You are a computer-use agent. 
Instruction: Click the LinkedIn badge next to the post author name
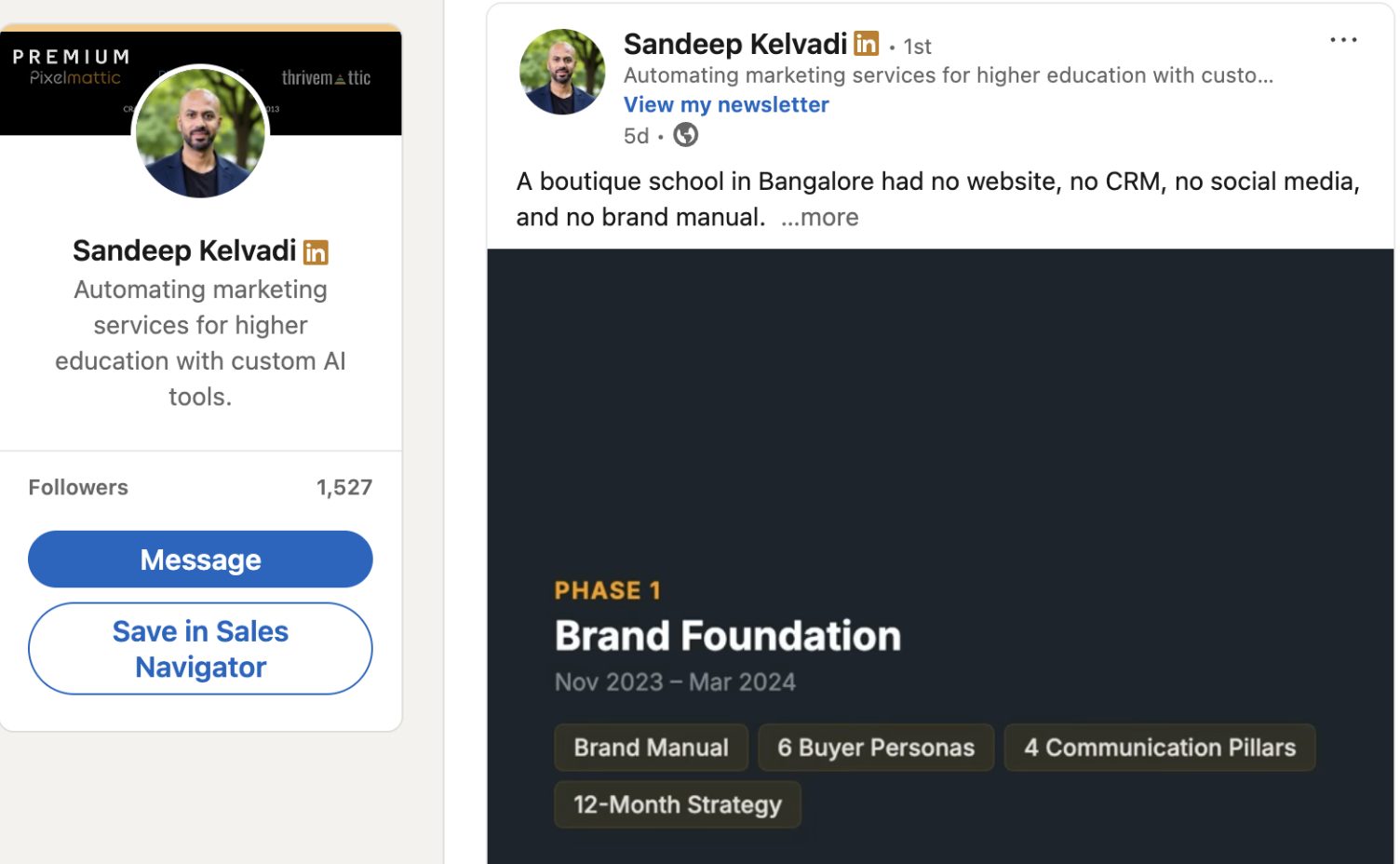[x=865, y=43]
